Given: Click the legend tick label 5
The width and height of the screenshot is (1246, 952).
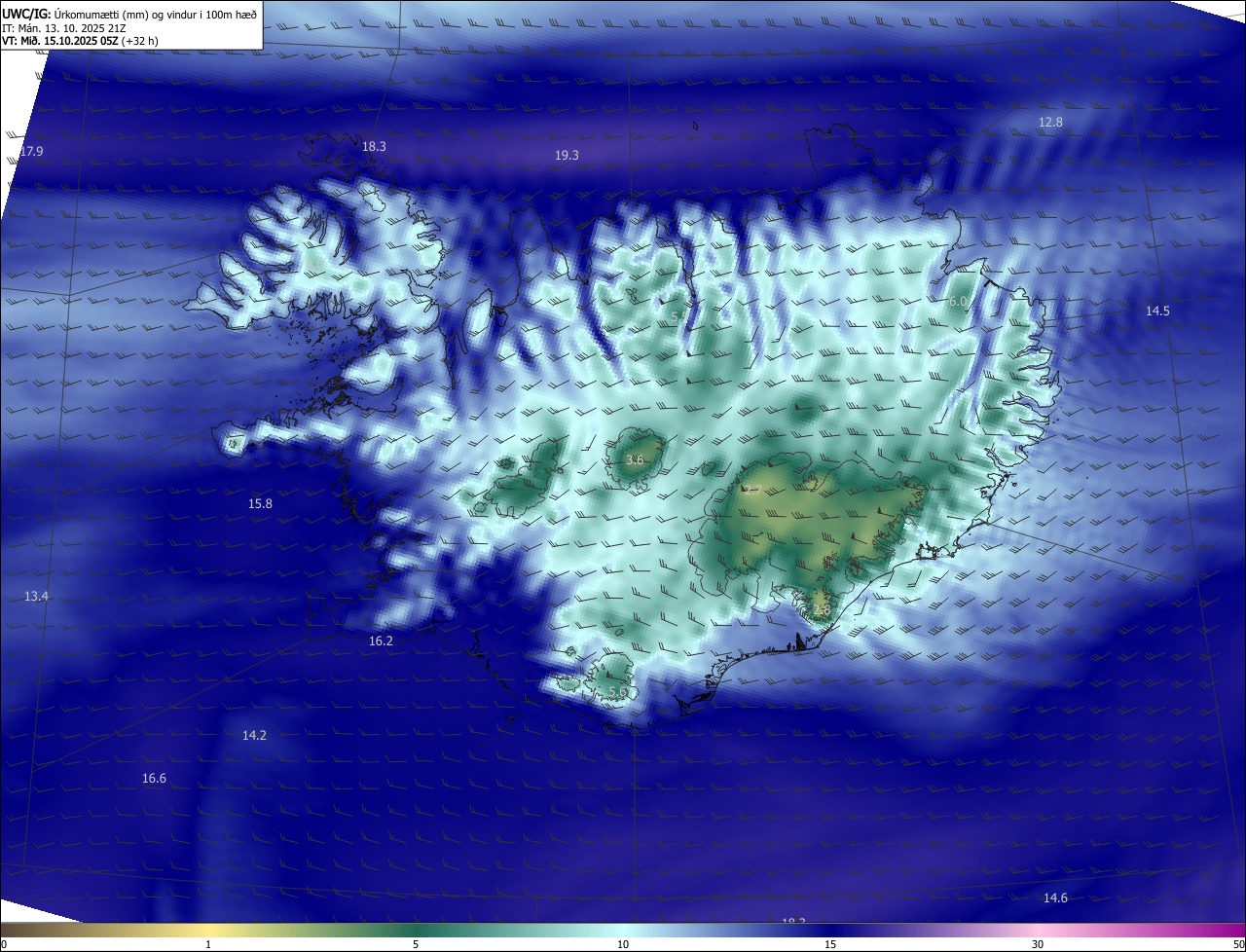Looking at the screenshot, I should tap(416, 945).
